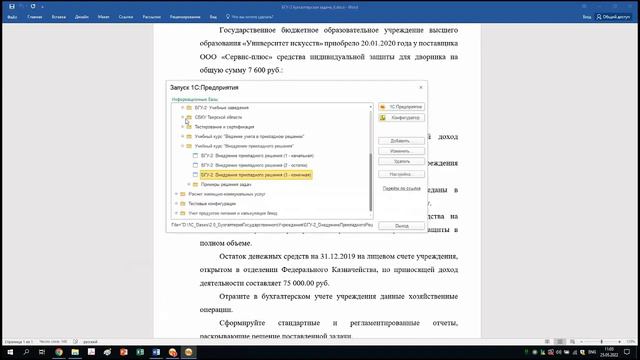Image resolution: width=640 pixels, height=360 pixels.
Task: Click the Общий доступ share button
Action: click(613, 17)
